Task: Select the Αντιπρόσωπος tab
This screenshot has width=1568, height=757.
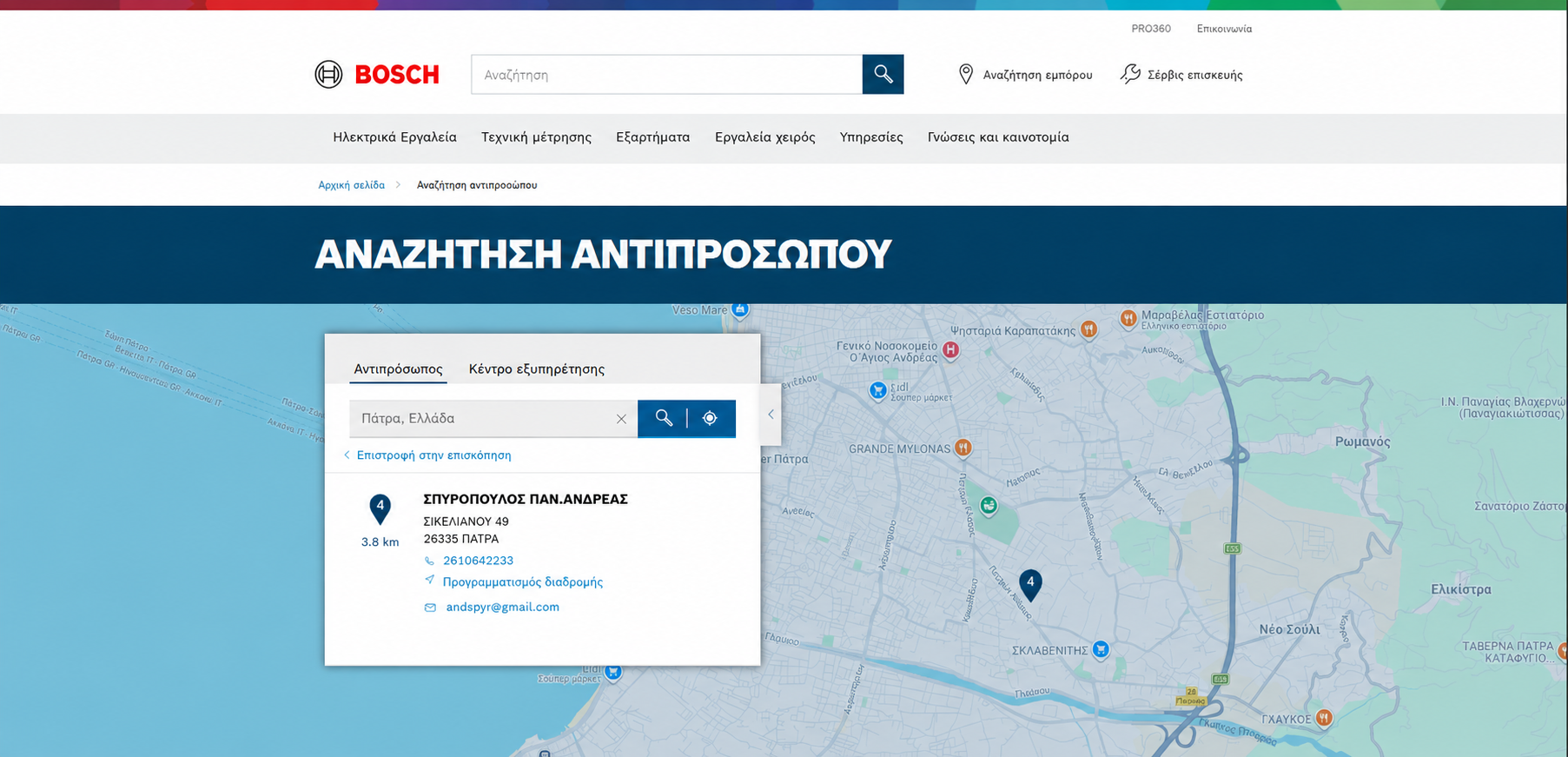Action: click(x=398, y=369)
